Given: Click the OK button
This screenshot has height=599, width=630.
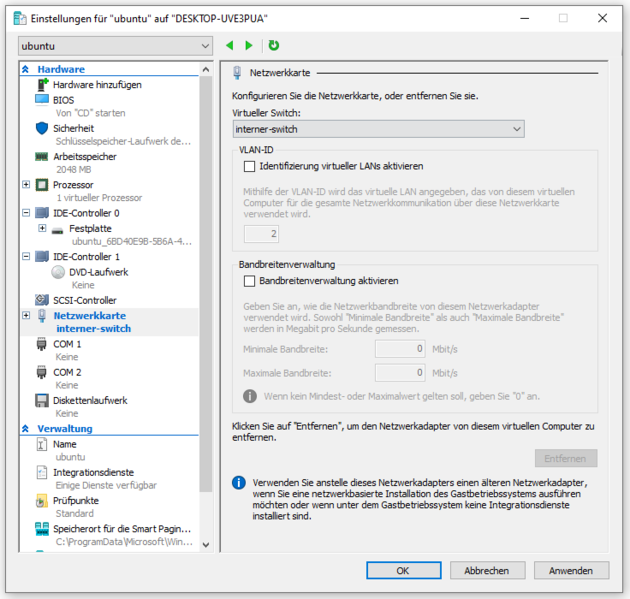Looking at the screenshot, I should [403, 570].
